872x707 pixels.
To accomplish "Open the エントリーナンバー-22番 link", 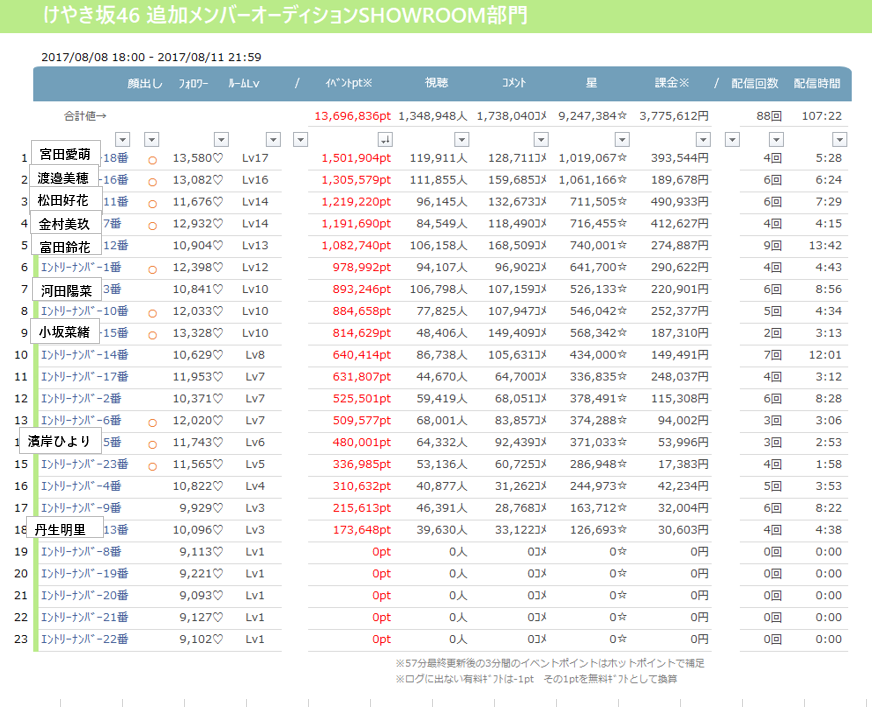I will pyautogui.click(x=85, y=639).
